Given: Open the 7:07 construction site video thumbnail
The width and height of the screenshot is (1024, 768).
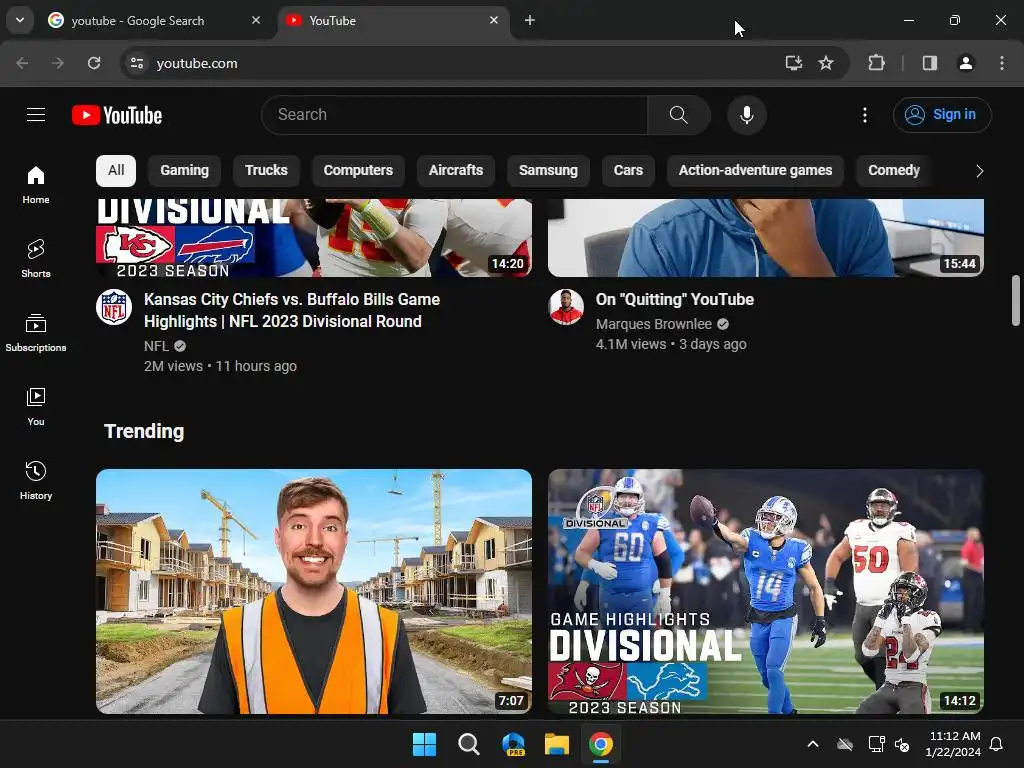Looking at the screenshot, I should click(314, 591).
